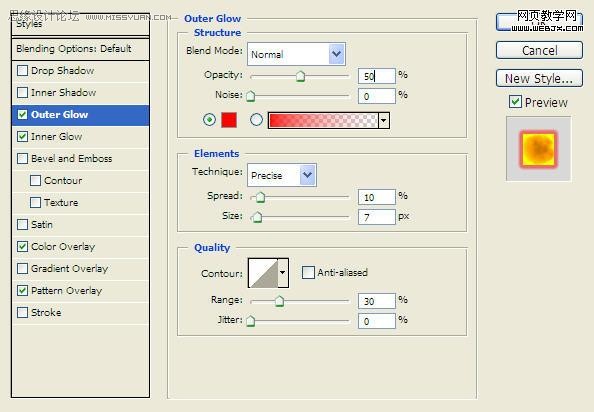Tick the Texture sub-option checkbox
This screenshot has height=412, width=594.
tap(35, 203)
